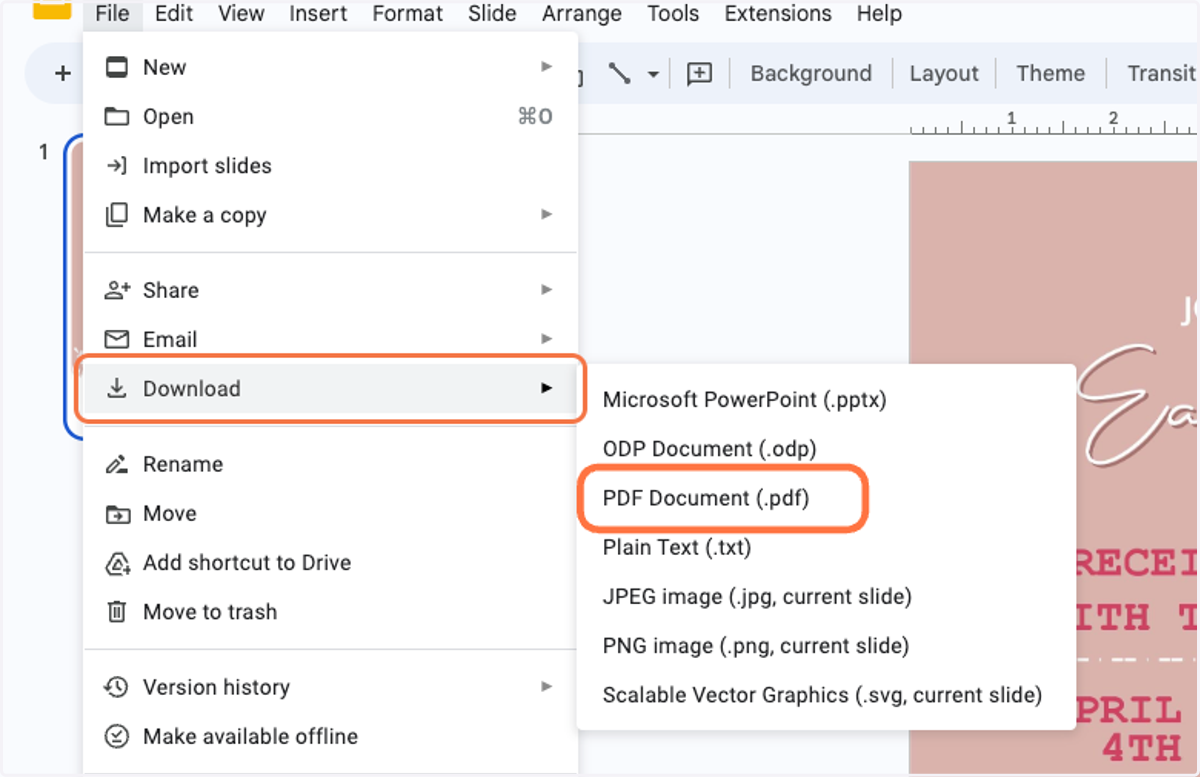Choose Email in the File menu
This screenshot has height=777, width=1200.
[x=330, y=339]
